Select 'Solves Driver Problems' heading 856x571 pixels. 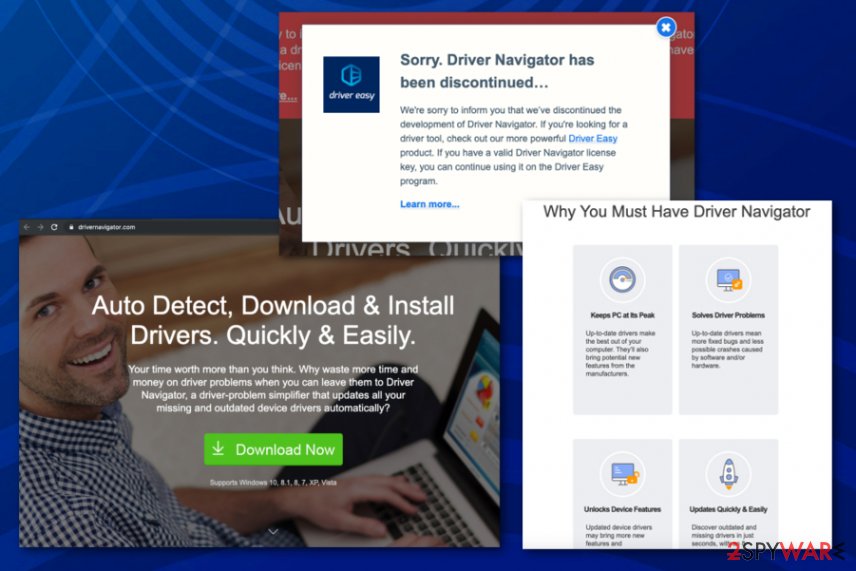[x=728, y=315]
